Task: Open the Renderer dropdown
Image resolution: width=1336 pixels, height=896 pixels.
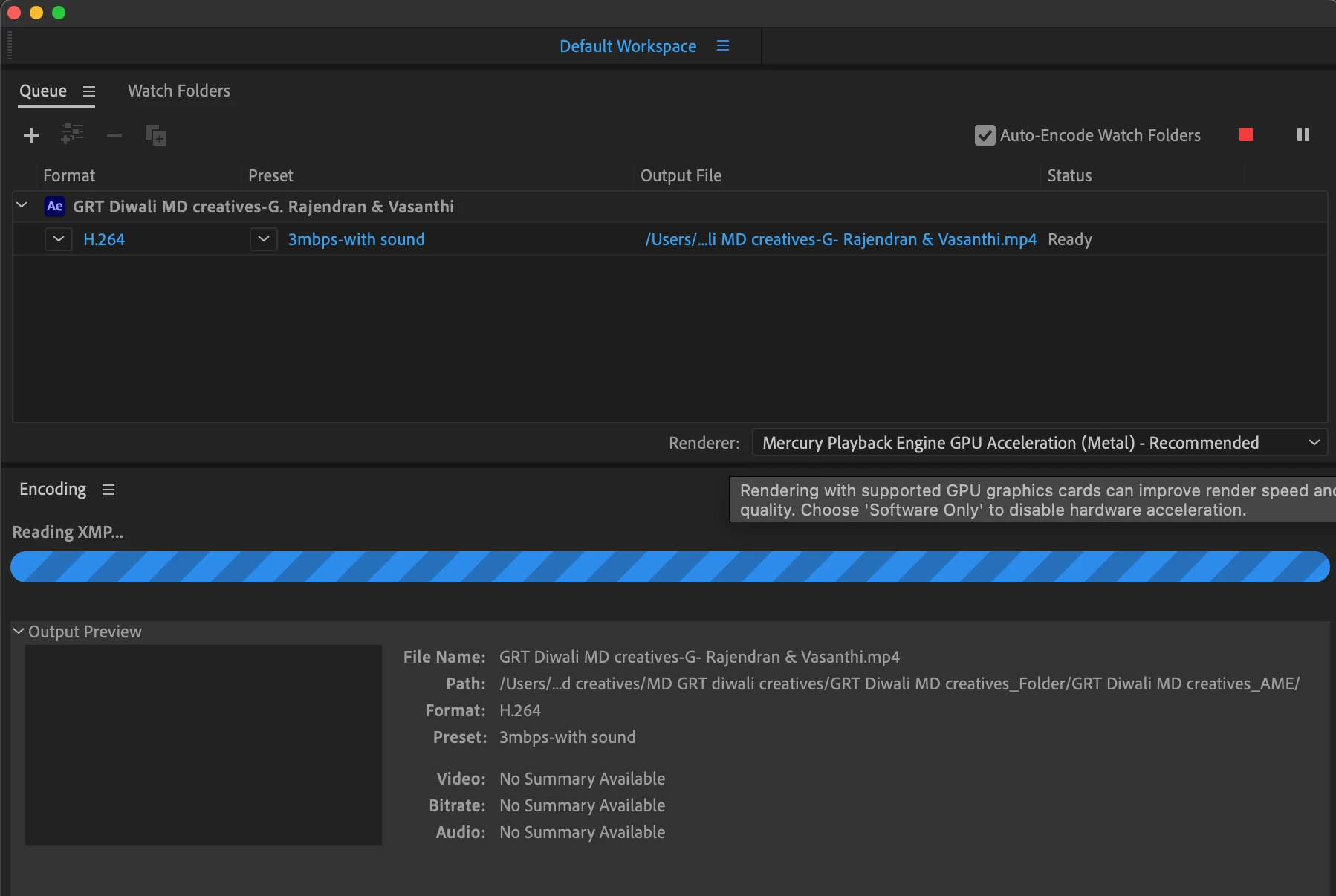Action: pyautogui.click(x=1040, y=443)
